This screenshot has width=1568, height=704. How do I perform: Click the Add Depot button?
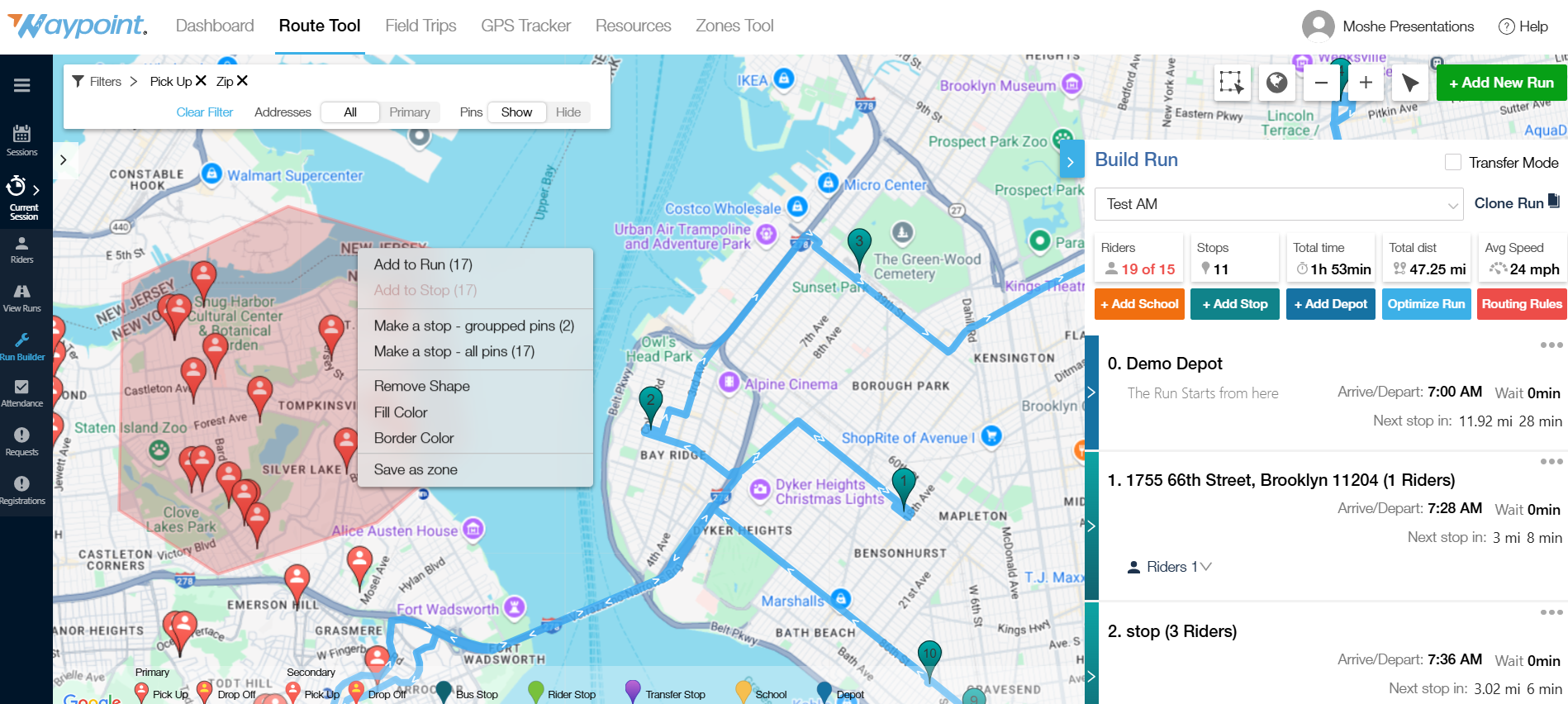pyautogui.click(x=1331, y=304)
